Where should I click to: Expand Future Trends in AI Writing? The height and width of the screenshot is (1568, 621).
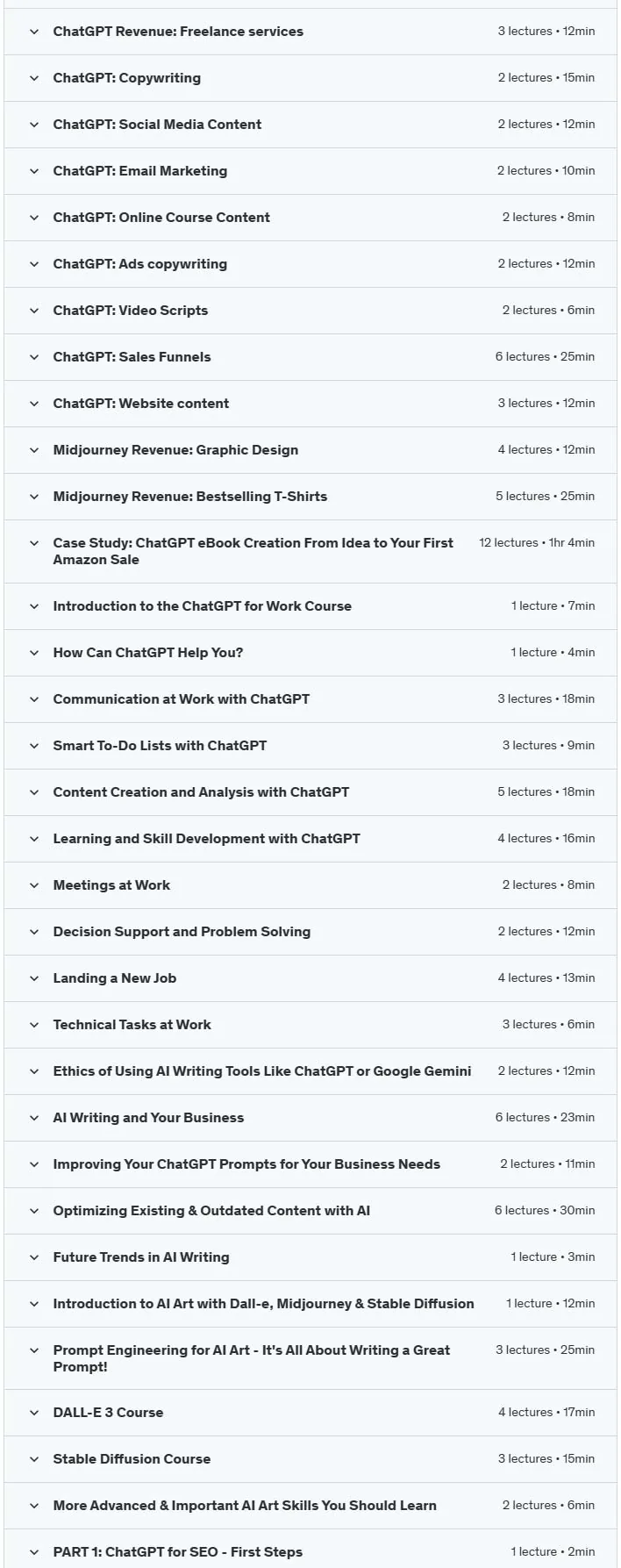tap(310, 1257)
